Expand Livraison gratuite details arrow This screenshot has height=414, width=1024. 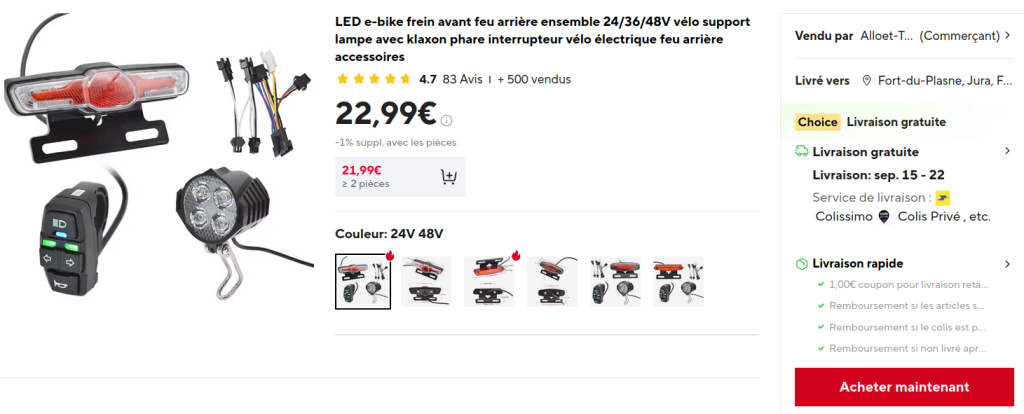coord(1007,152)
